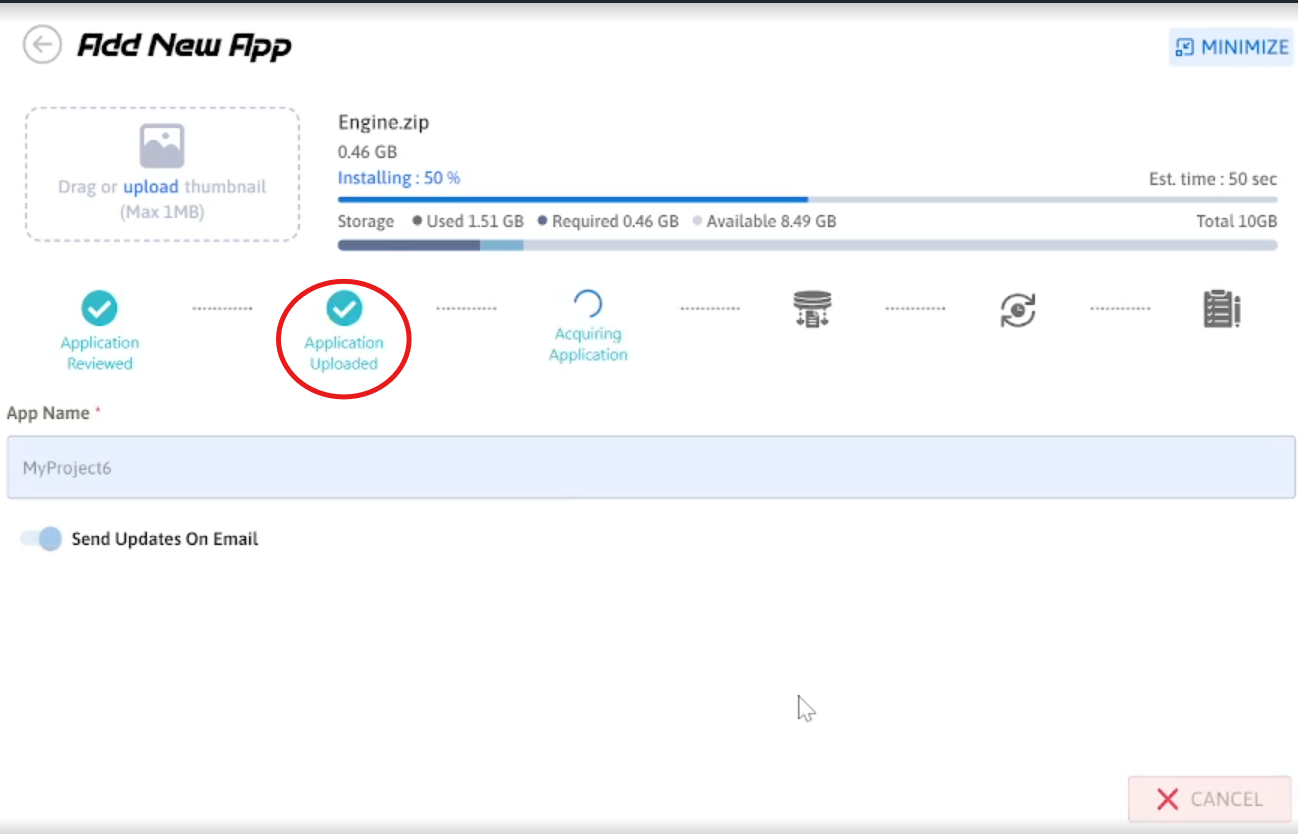
Task: Click the MINIMIZE button
Action: pos(1230,47)
